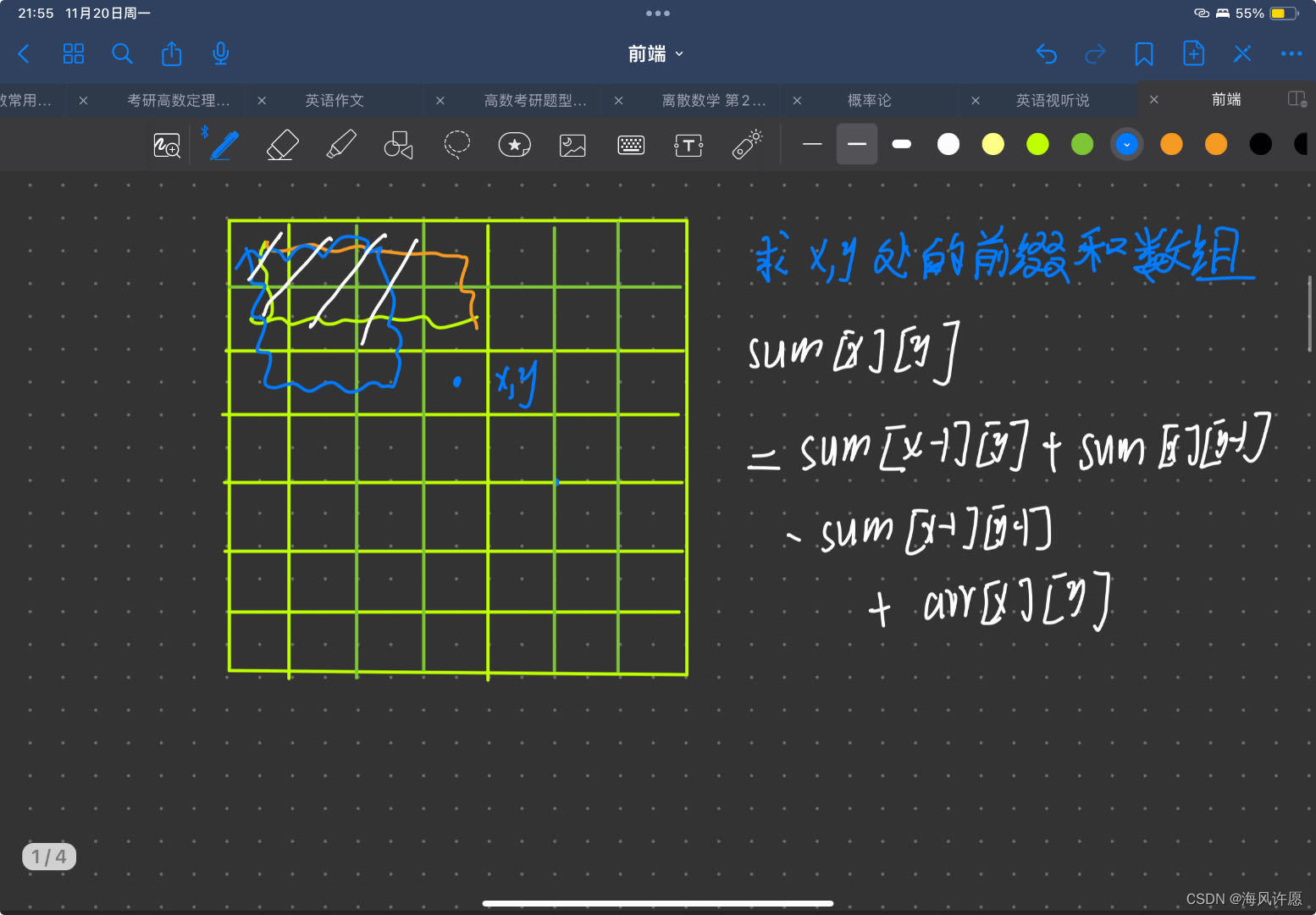
Task: Open the 前端 notebook title dropdown
Action: 655,54
